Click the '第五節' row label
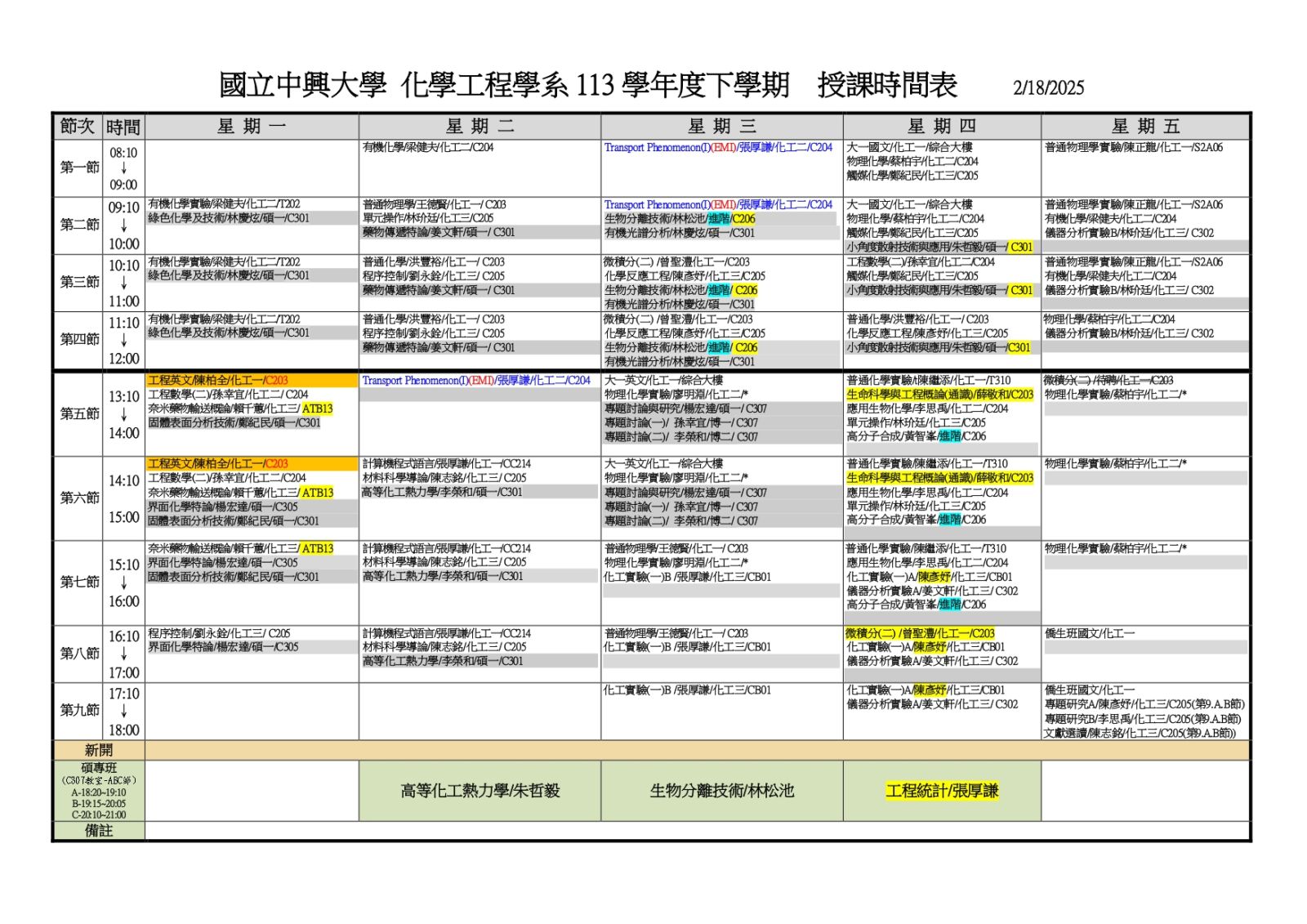Viewport: 1307px width, 924px height. click(79, 413)
